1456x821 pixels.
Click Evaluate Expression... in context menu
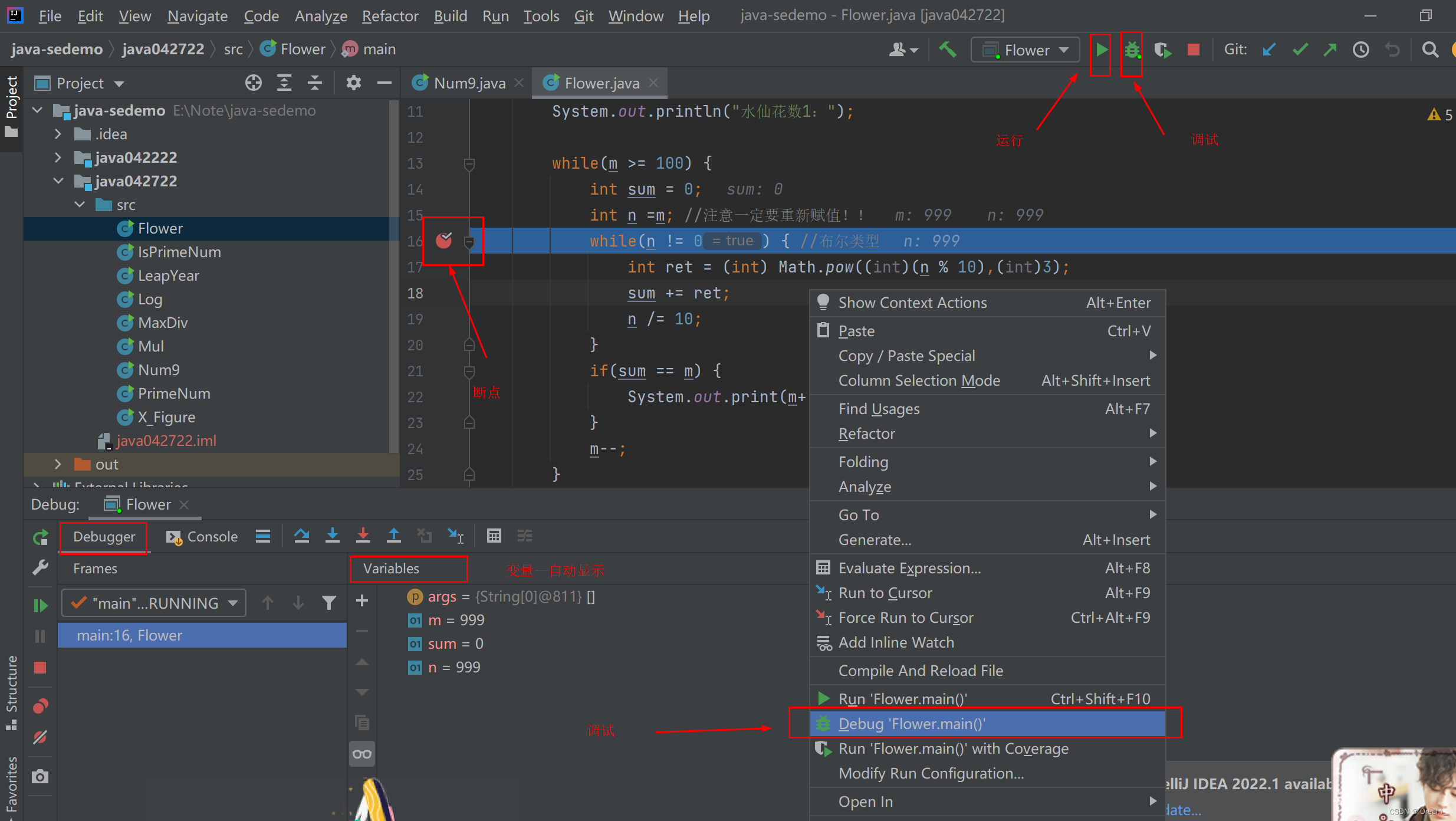(x=909, y=568)
